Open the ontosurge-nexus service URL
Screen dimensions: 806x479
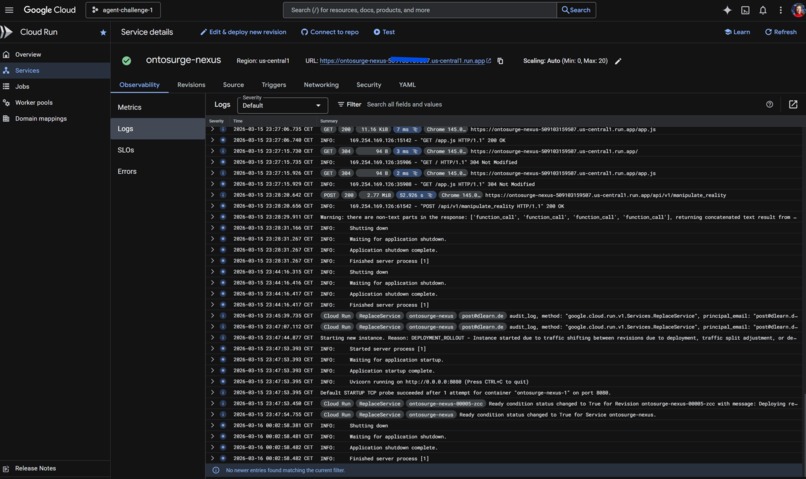pyautogui.click(x=405, y=61)
